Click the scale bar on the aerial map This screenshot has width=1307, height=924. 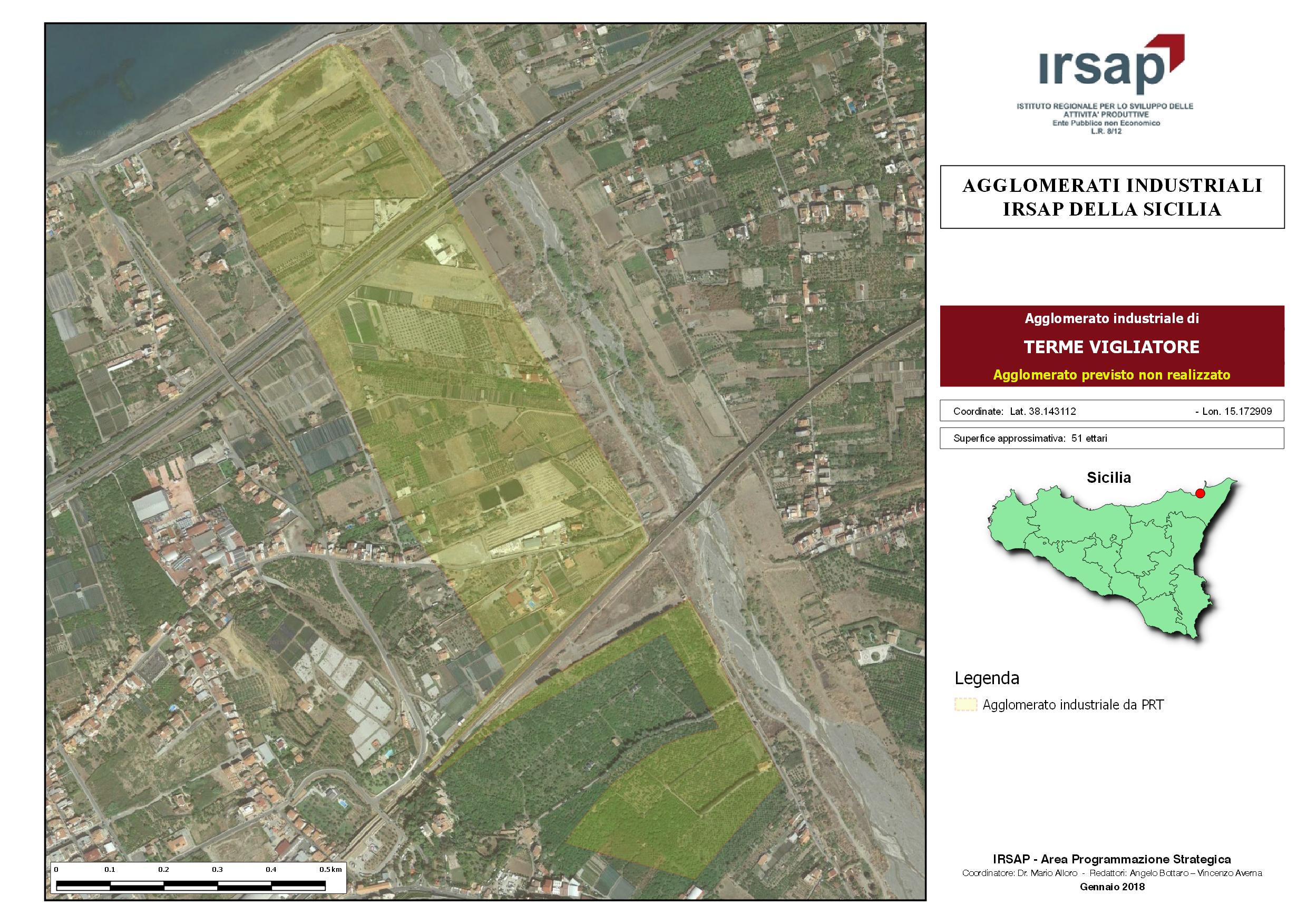(191, 886)
